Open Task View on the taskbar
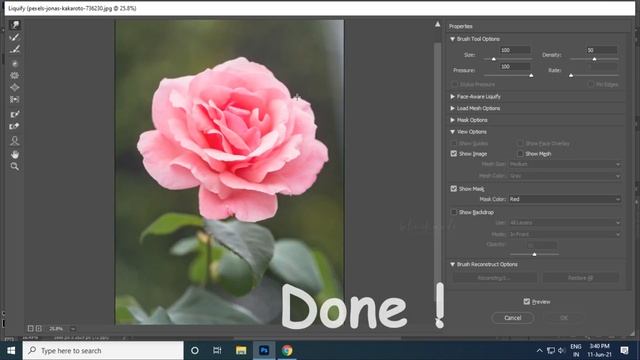Screen dimensions: 640x360 (x=217, y=350)
